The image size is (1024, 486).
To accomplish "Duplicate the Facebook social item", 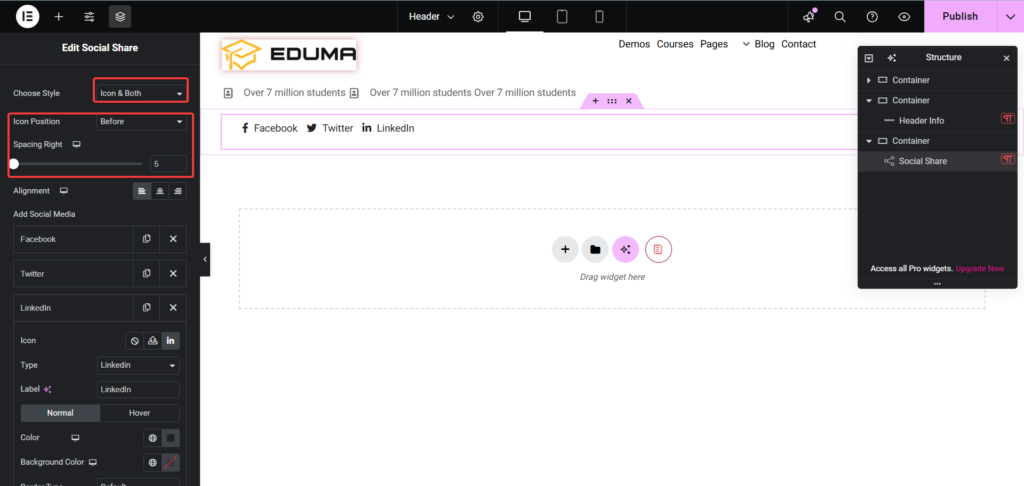I will click(147, 239).
